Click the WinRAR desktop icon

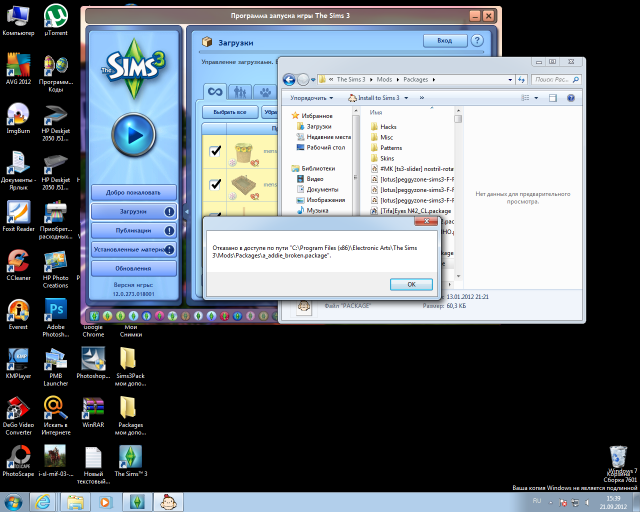(x=93, y=412)
